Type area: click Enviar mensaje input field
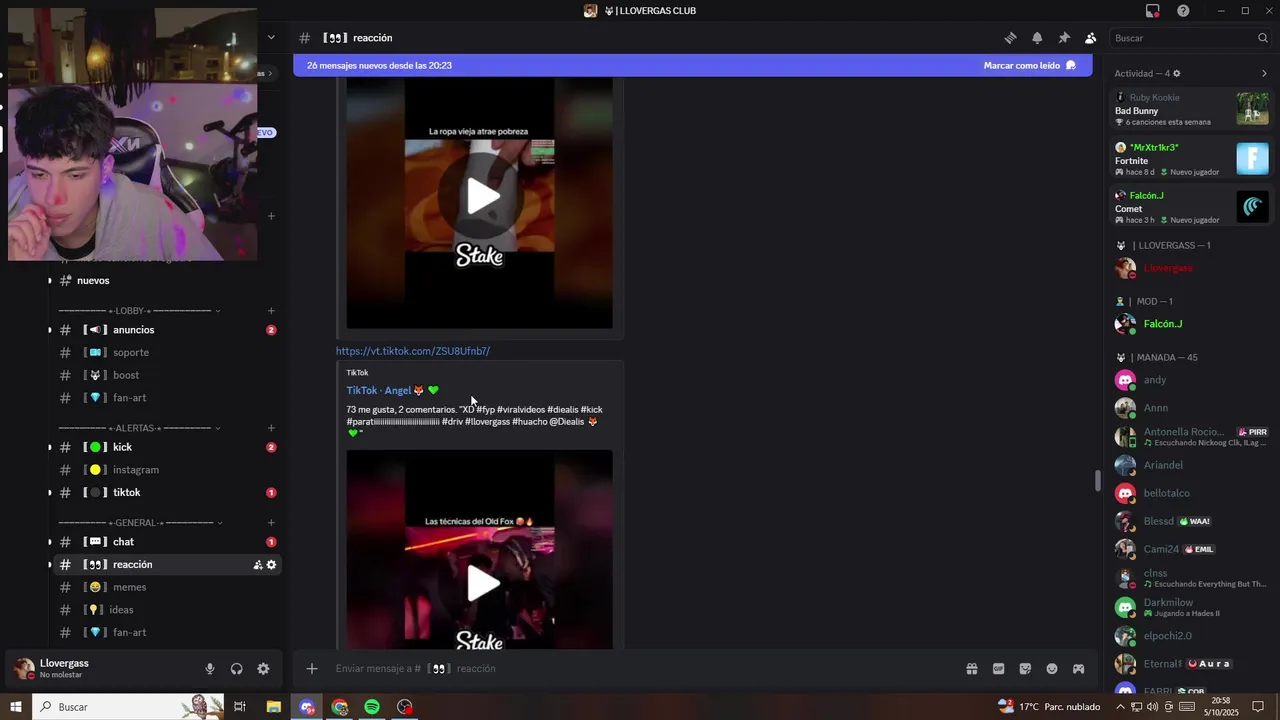The image size is (1280, 720). pyautogui.click(x=640, y=668)
